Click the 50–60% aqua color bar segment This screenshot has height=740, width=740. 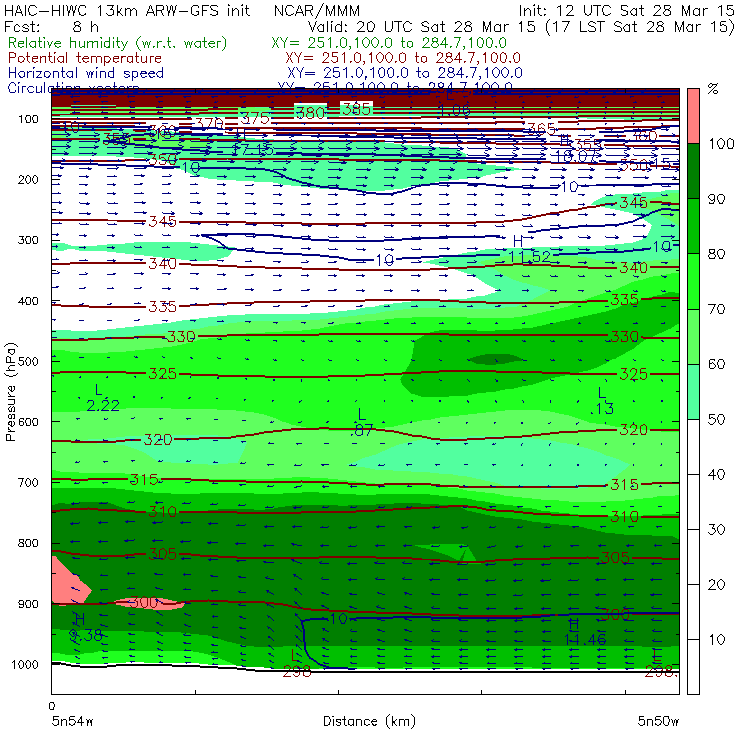(693, 392)
